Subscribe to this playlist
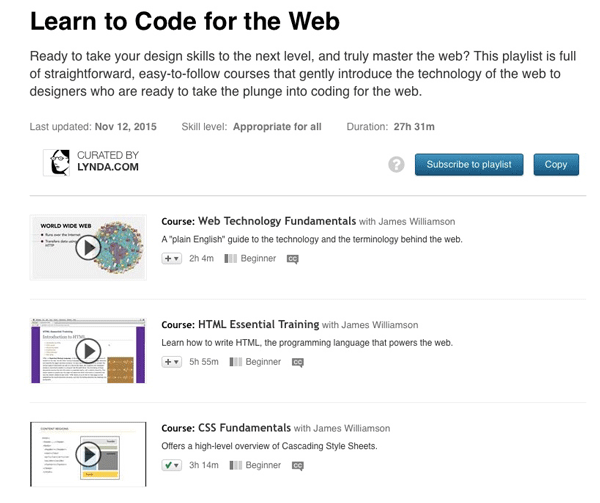Screen dimensions: 600x503 (x=469, y=164)
